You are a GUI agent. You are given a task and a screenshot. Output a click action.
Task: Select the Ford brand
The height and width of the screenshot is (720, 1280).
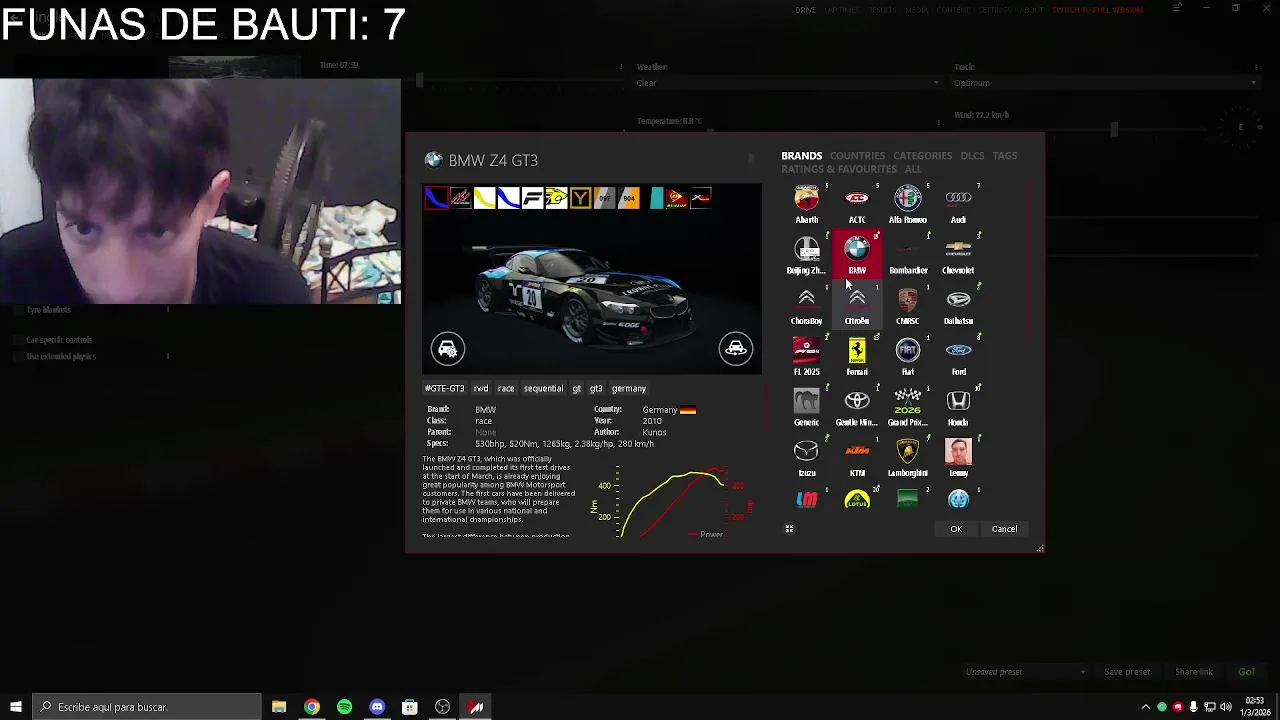pyautogui.click(x=958, y=356)
